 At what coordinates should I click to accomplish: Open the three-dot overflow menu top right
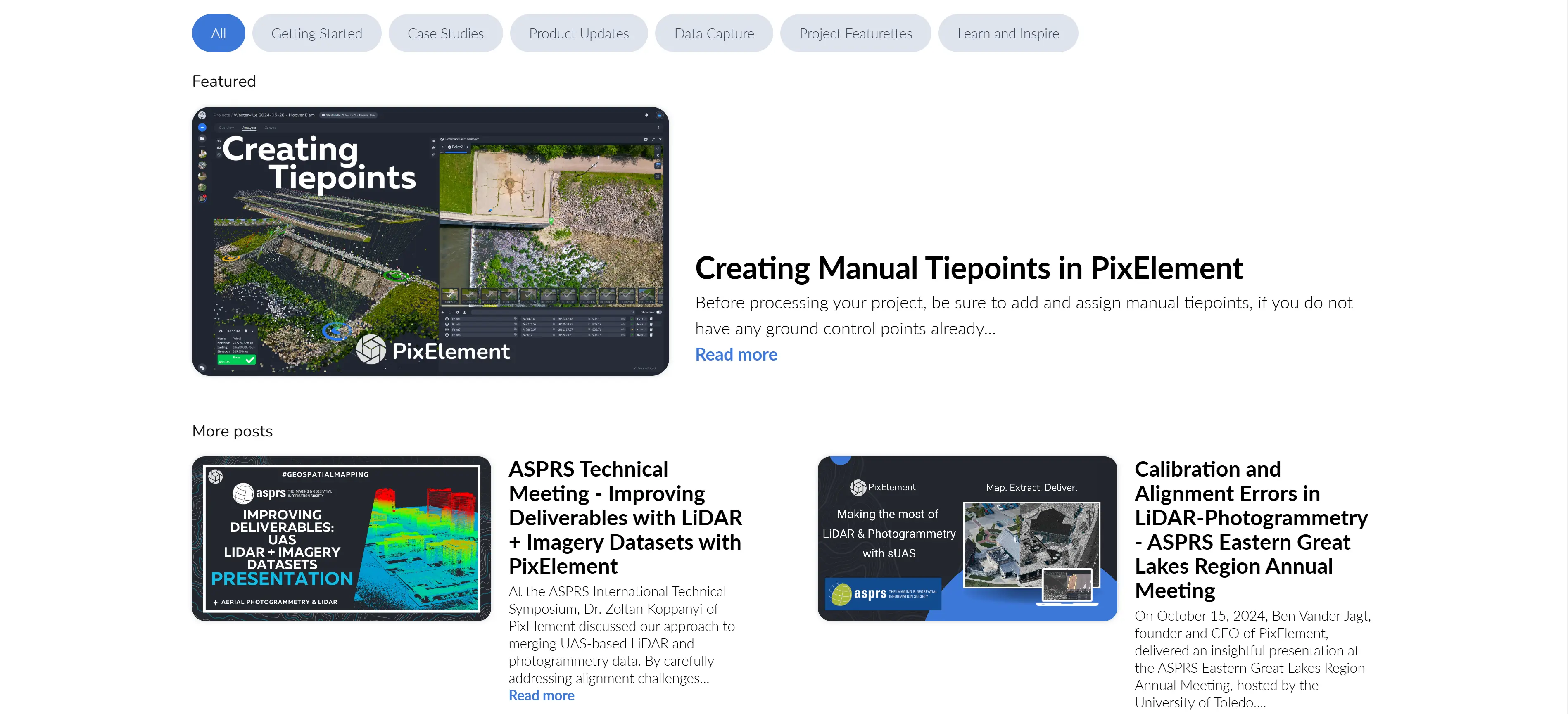658,128
